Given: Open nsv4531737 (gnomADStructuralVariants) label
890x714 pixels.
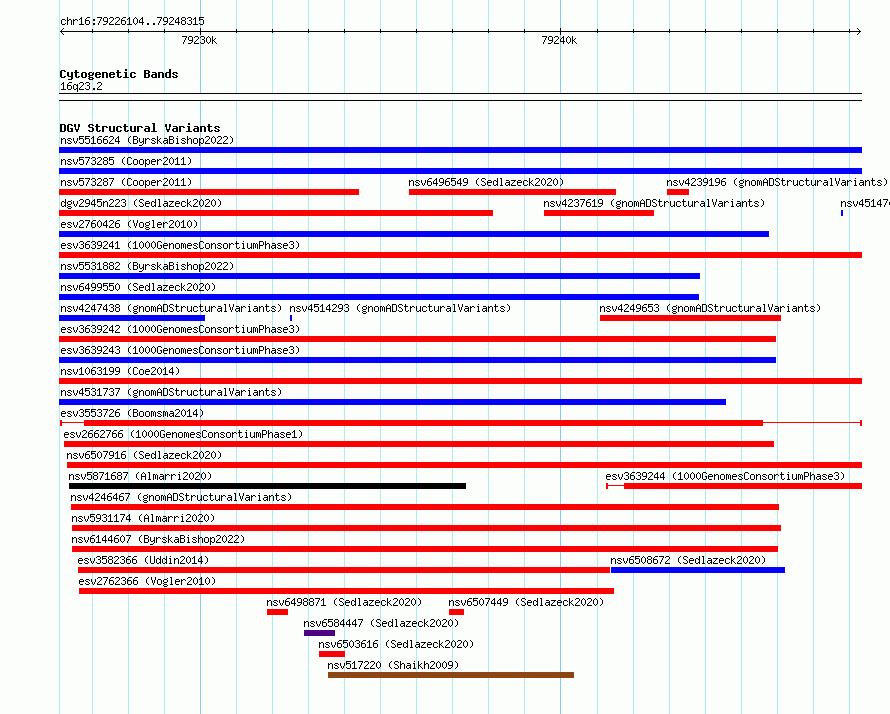Looking at the screenshot, I should pyautogui.click(x=171, y=392).
